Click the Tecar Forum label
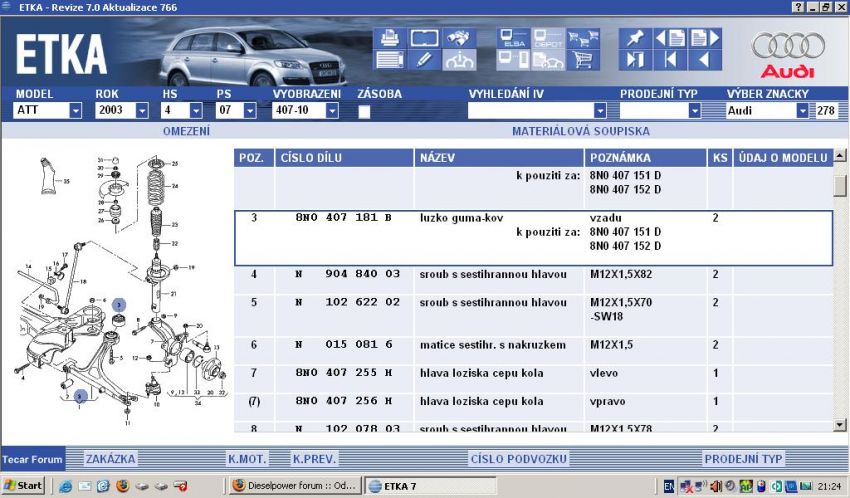850x498 pixels. tap(32, 460)
